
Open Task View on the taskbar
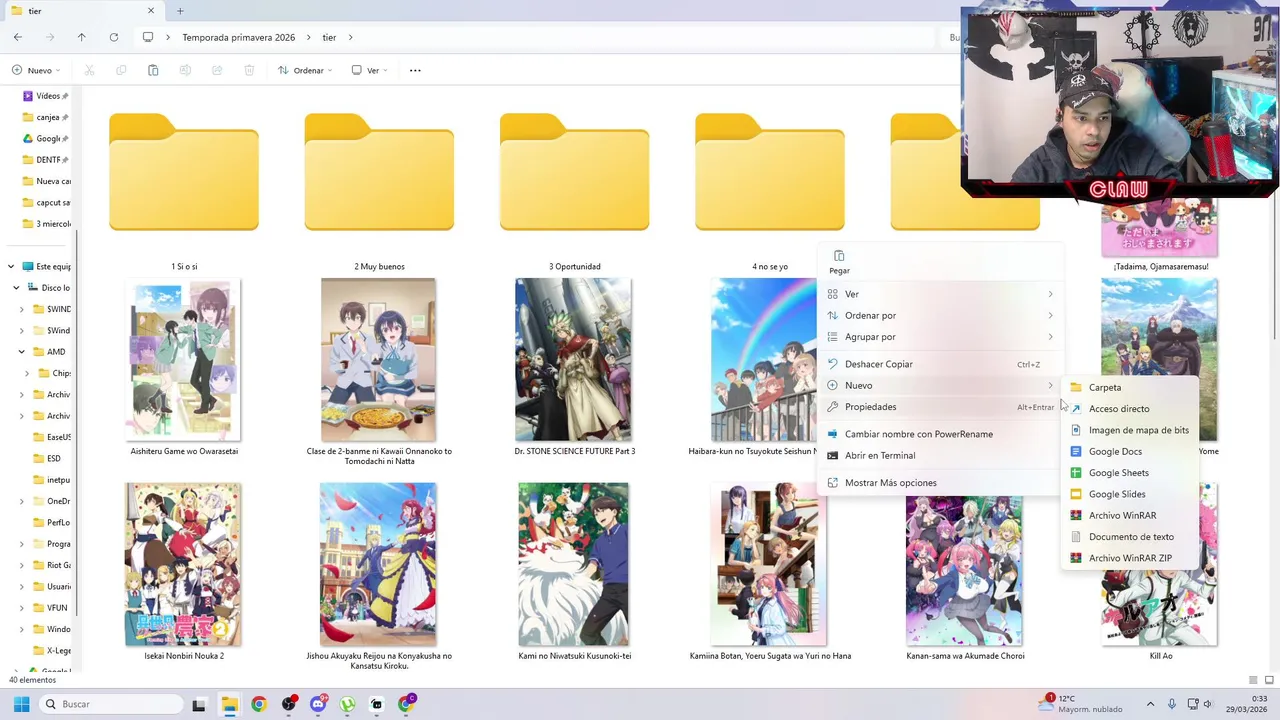coord(199,704)
